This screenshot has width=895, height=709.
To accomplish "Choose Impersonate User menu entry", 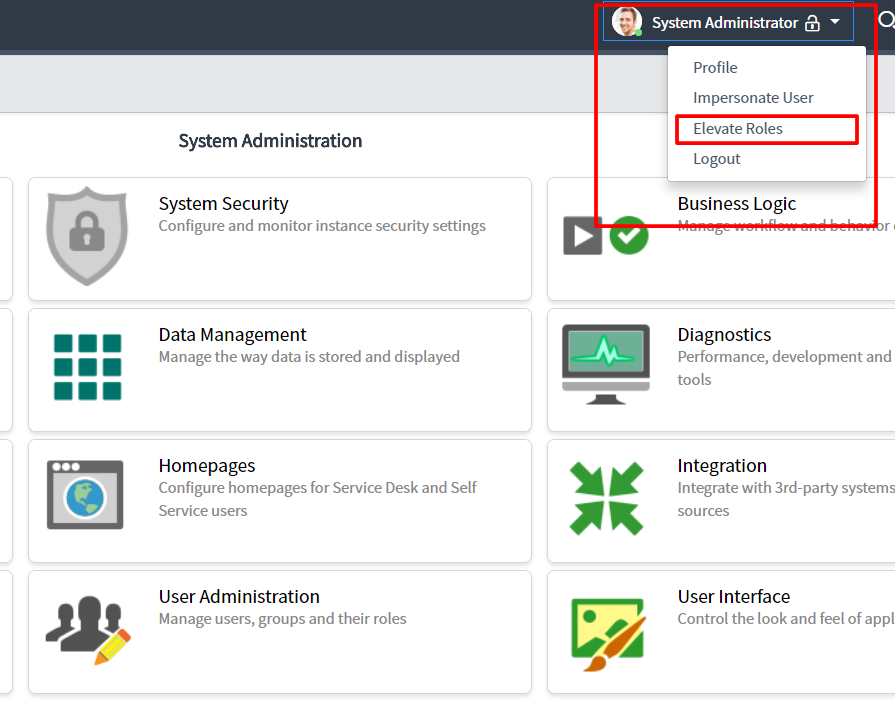I will click(x=753, y=98).
